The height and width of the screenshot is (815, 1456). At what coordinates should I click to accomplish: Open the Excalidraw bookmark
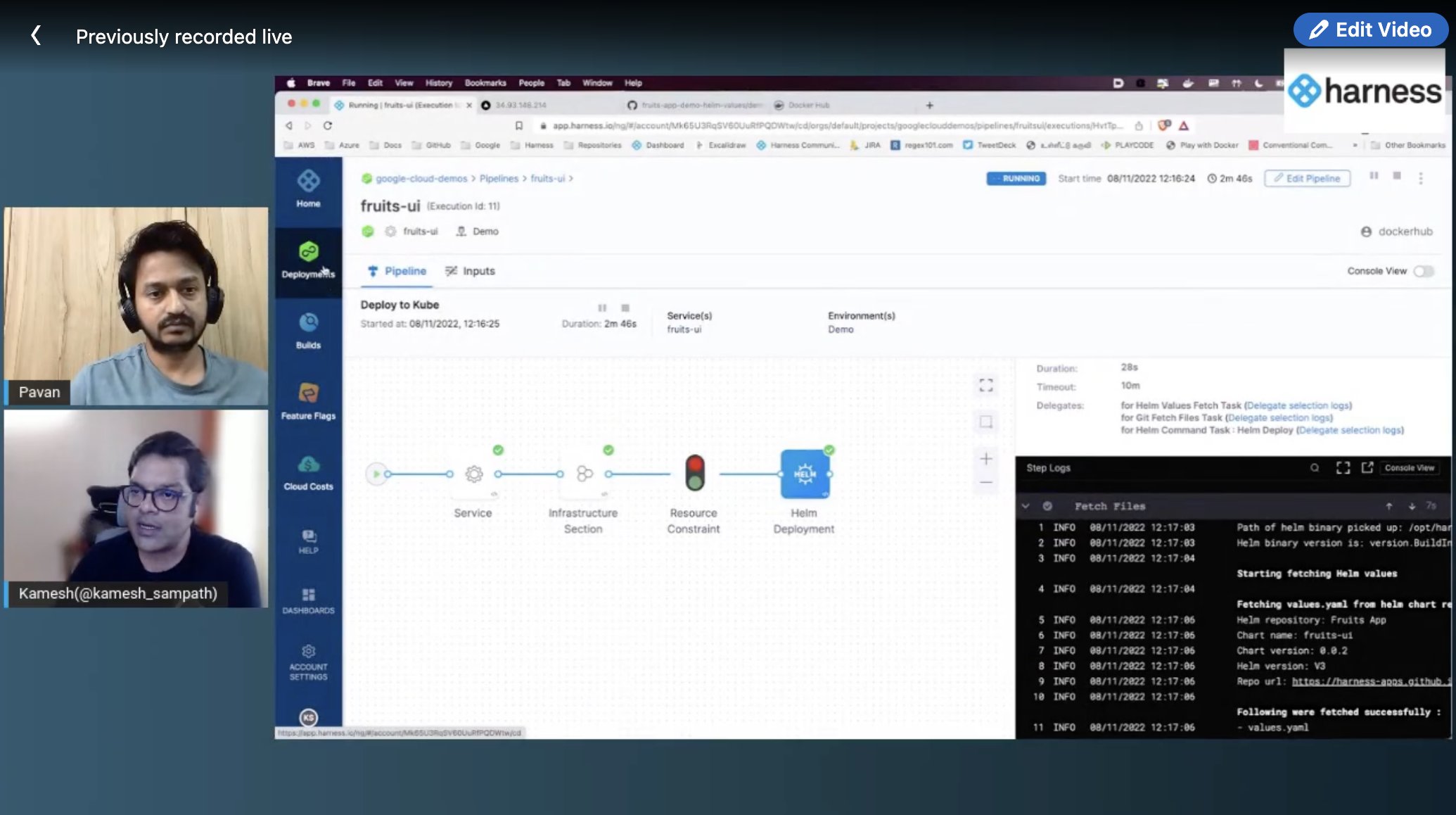[720, 145]
